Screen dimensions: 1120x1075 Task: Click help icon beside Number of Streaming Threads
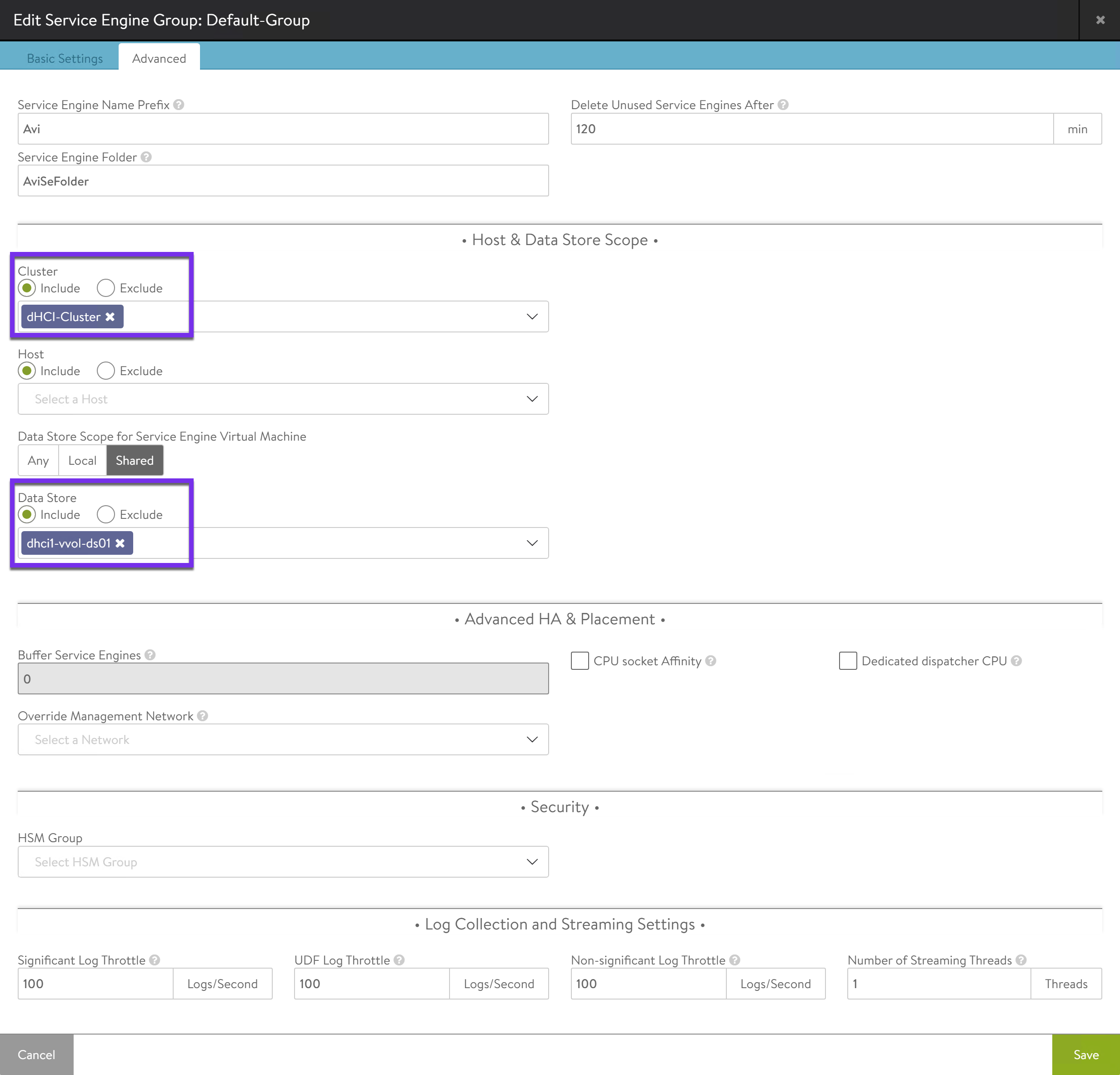(1021, 960)
